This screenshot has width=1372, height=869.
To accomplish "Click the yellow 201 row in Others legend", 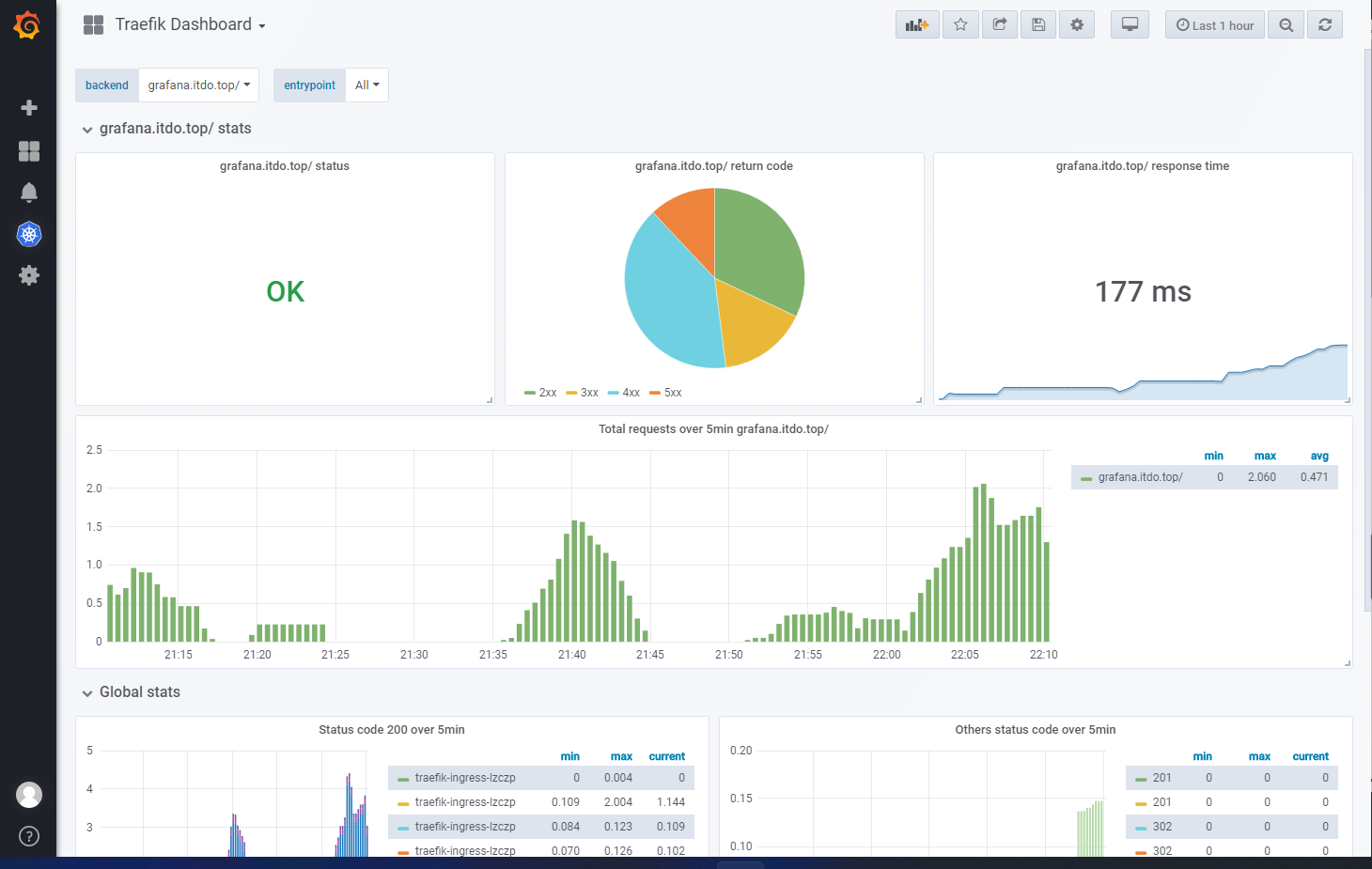I will (x=1232, y=802).
